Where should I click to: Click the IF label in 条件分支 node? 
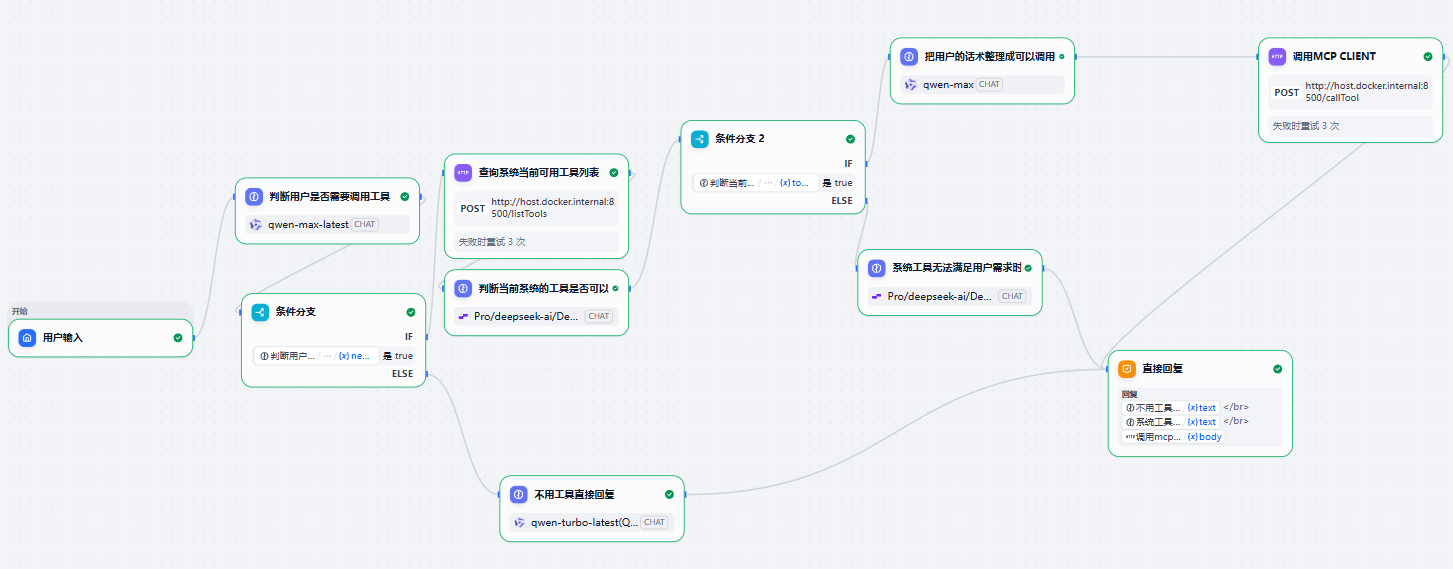point(409,337)
